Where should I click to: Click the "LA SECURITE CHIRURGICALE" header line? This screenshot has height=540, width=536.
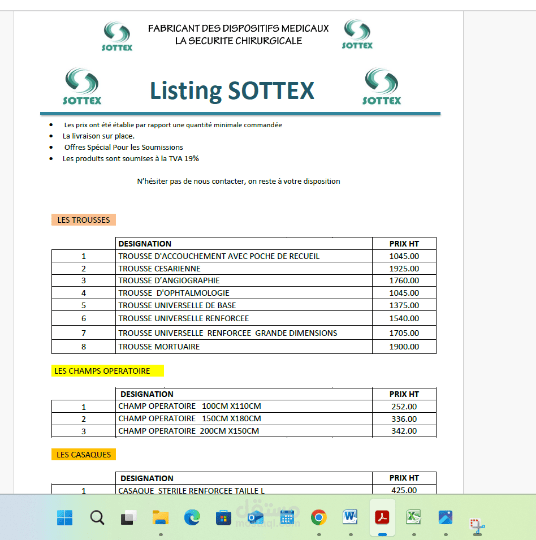pos(238,41)
